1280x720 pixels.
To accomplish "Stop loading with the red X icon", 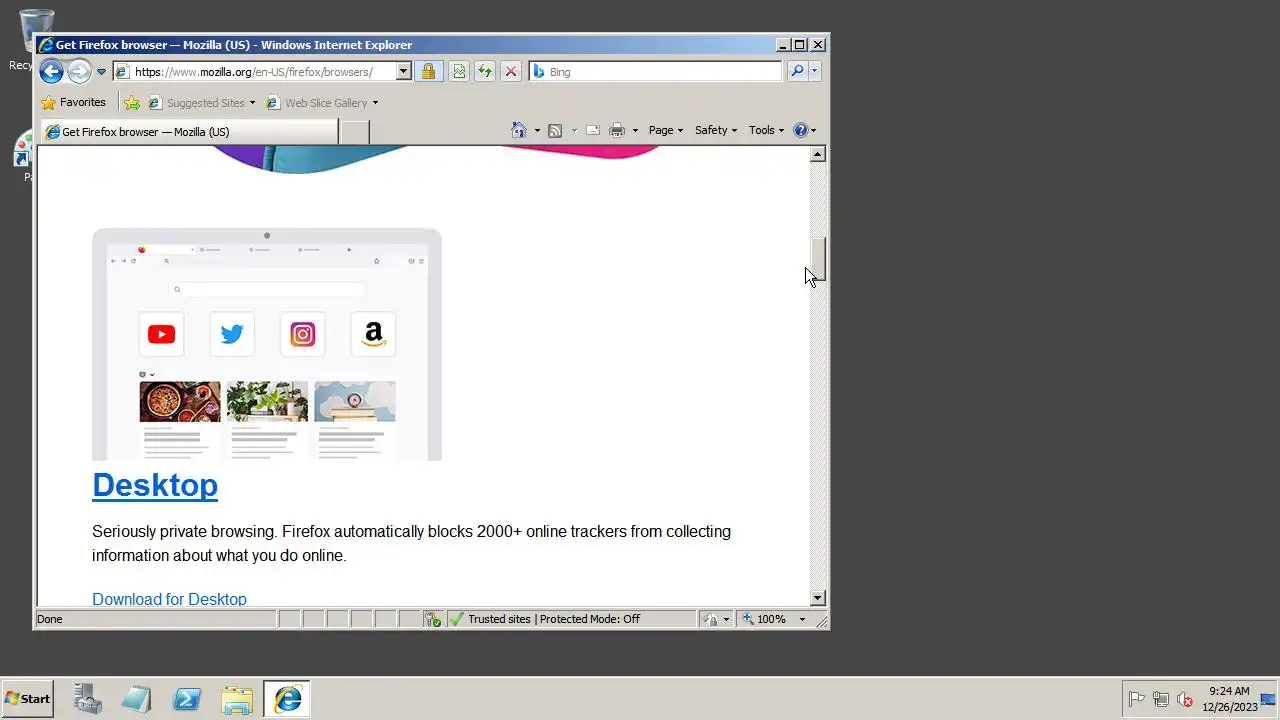I will (511, 71).
